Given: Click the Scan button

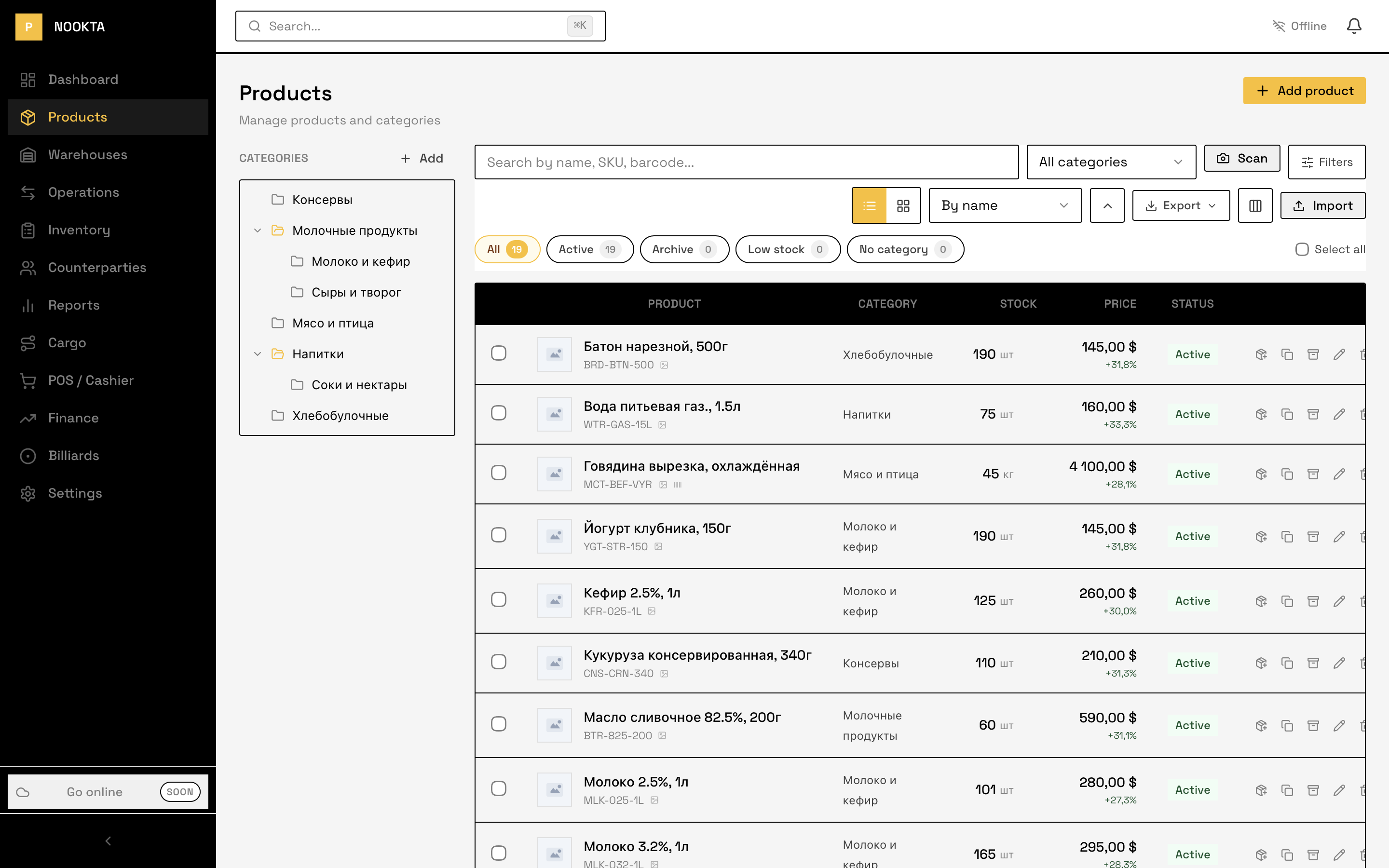Looking at the screenshot, I should click(x=1242, y=159).
